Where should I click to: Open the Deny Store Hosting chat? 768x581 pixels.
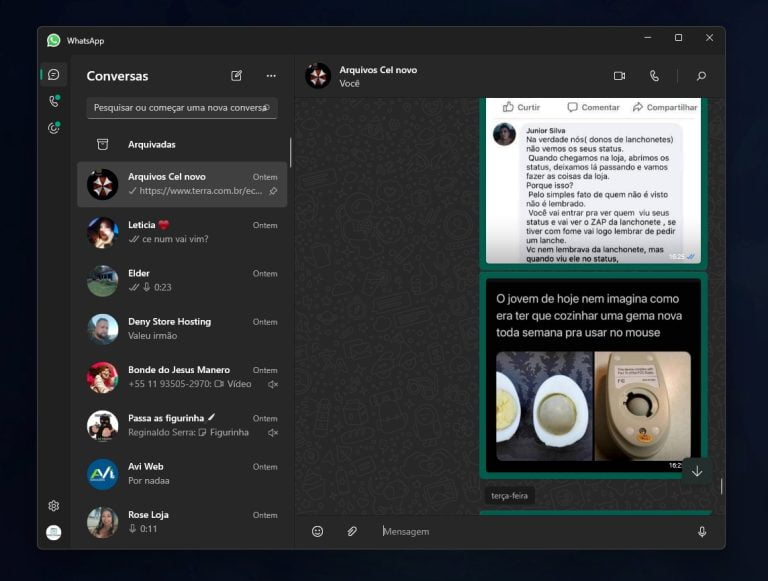(182, 329)
